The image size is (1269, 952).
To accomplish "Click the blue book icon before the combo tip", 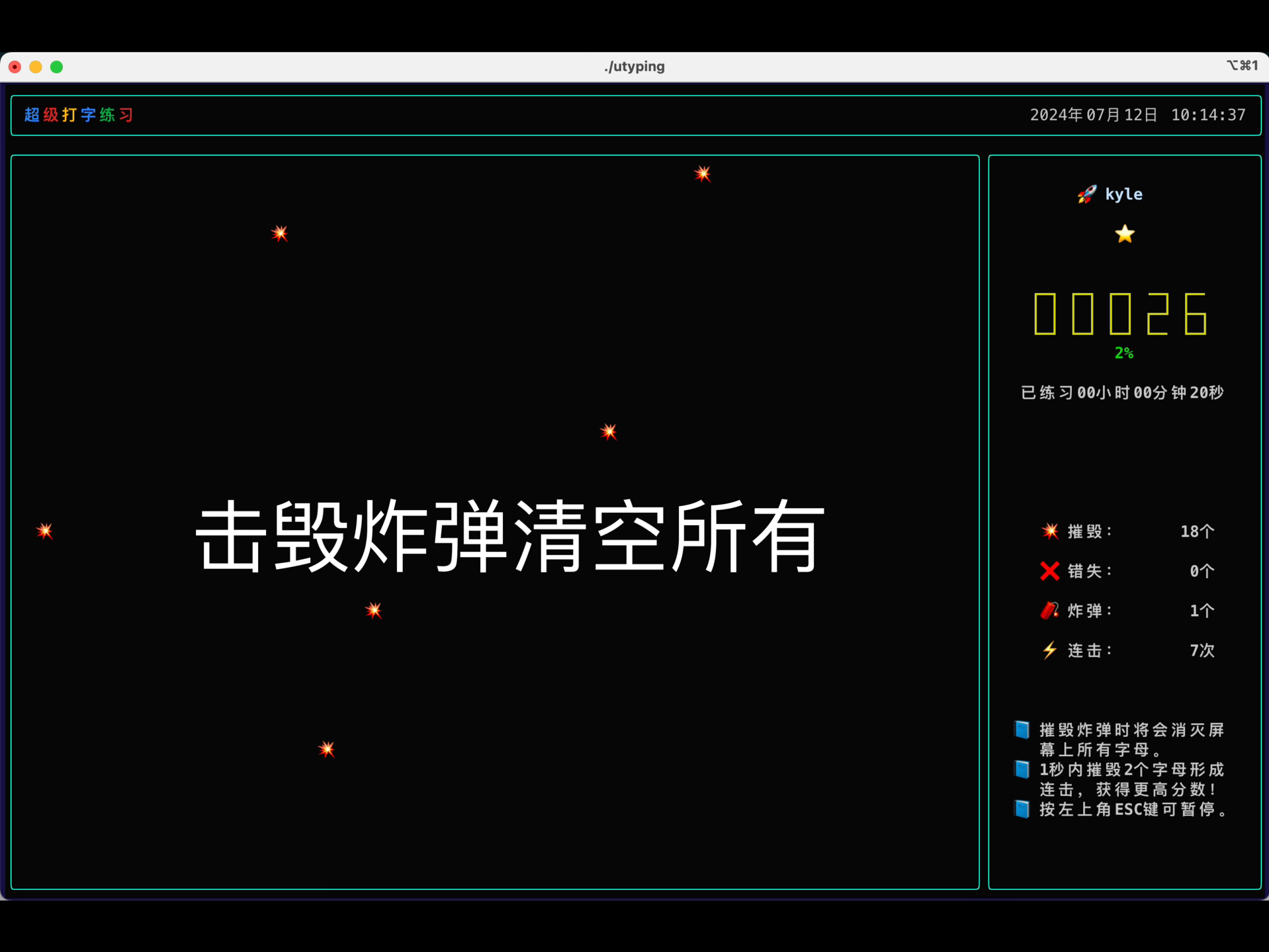I will click(x=1022, y=769).
